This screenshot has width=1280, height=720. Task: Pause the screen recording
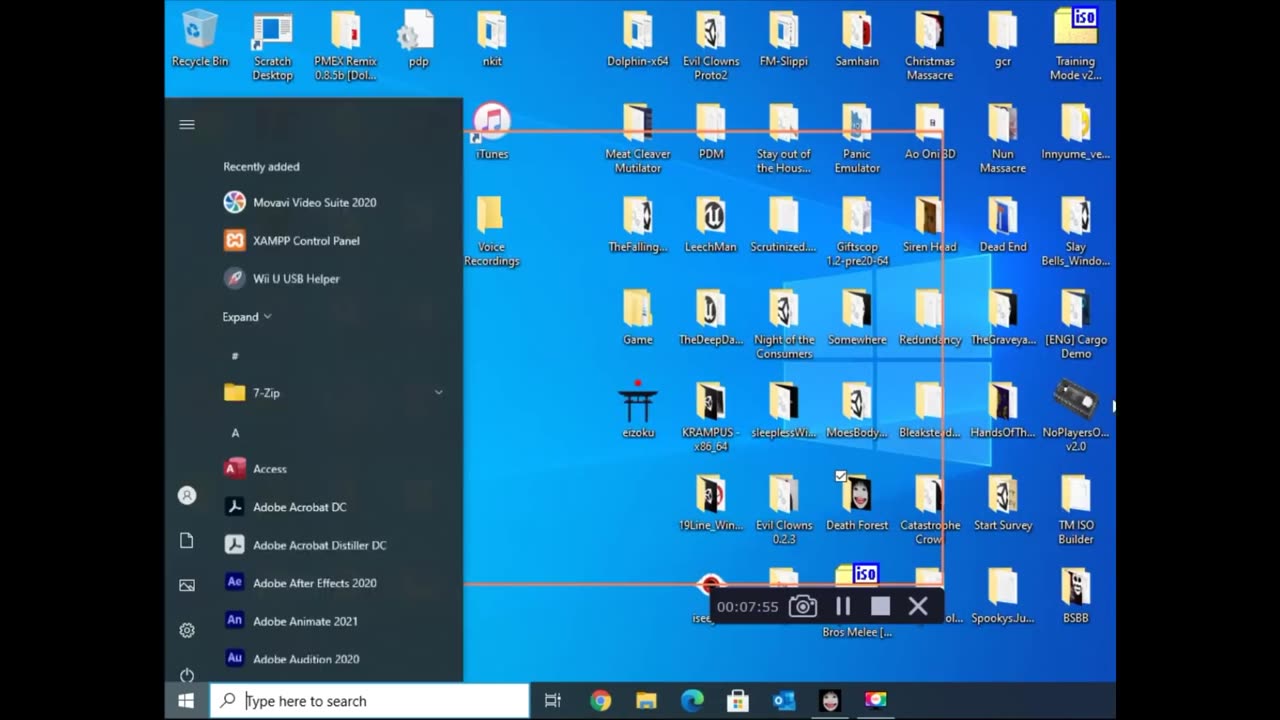pyautogui.click(x=843, y=606)
